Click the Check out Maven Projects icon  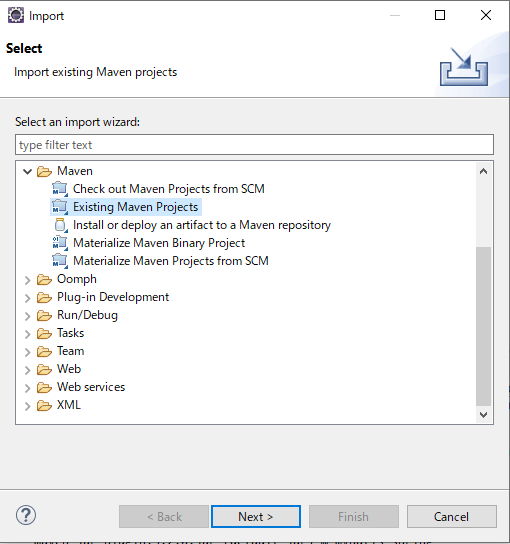60,189
